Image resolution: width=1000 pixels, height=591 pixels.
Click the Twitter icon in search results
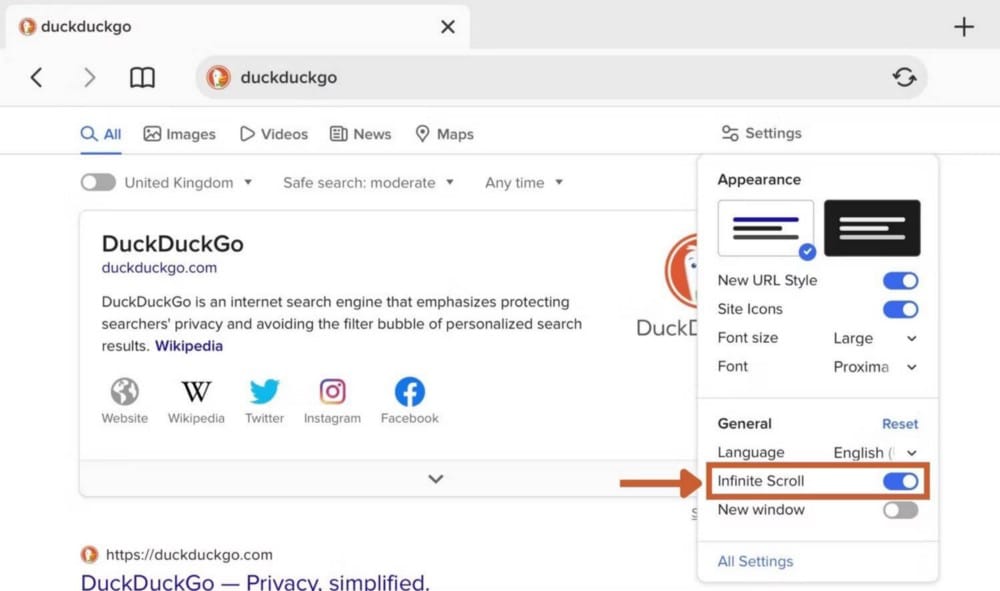point(264,391)
